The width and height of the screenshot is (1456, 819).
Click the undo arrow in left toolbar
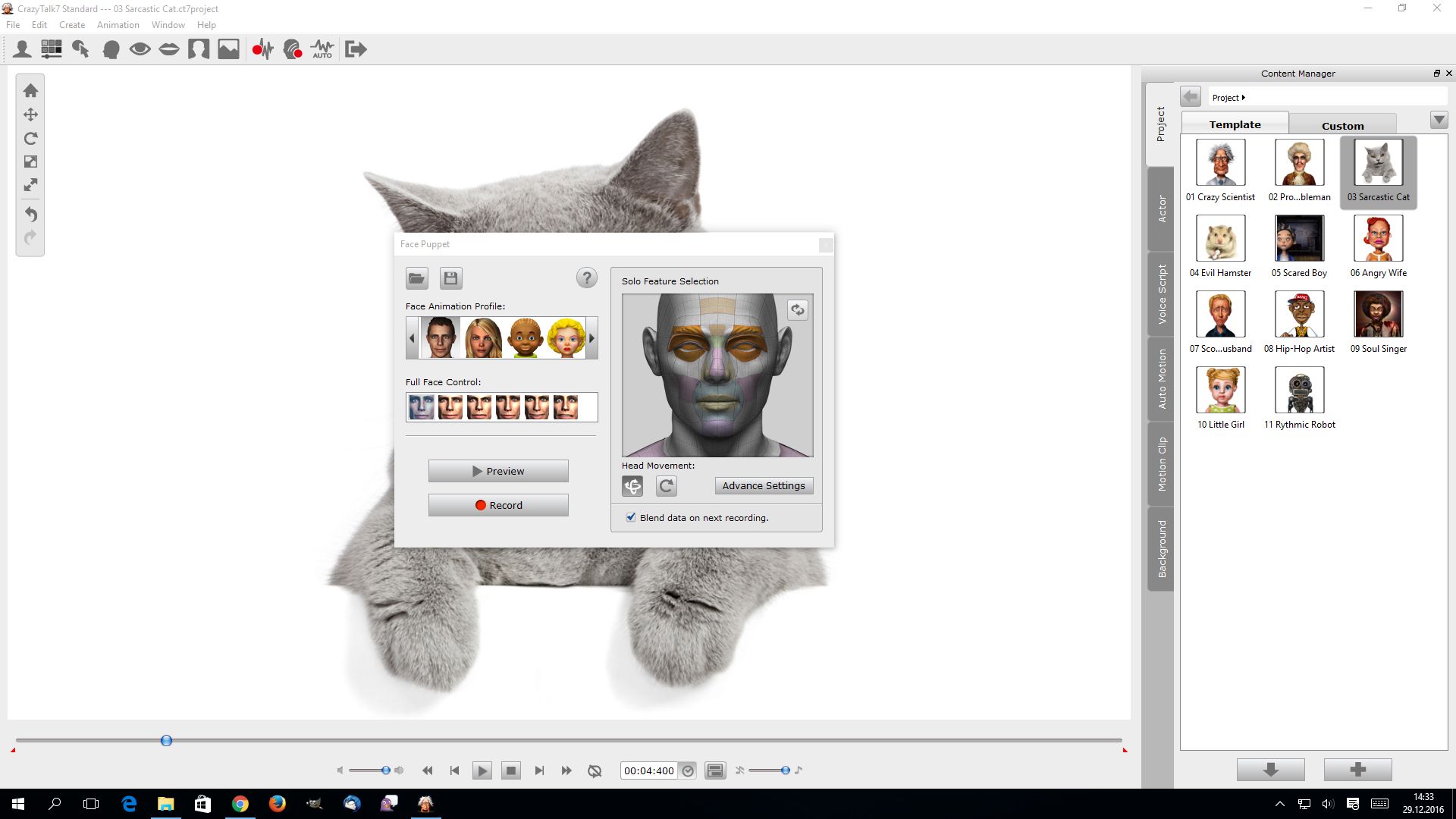[x=30, y=215]
